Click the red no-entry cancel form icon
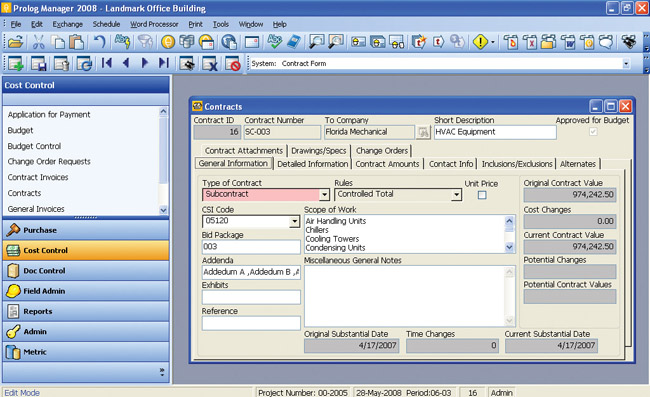This screenshot has width=650, height=397. pos(233,64)
